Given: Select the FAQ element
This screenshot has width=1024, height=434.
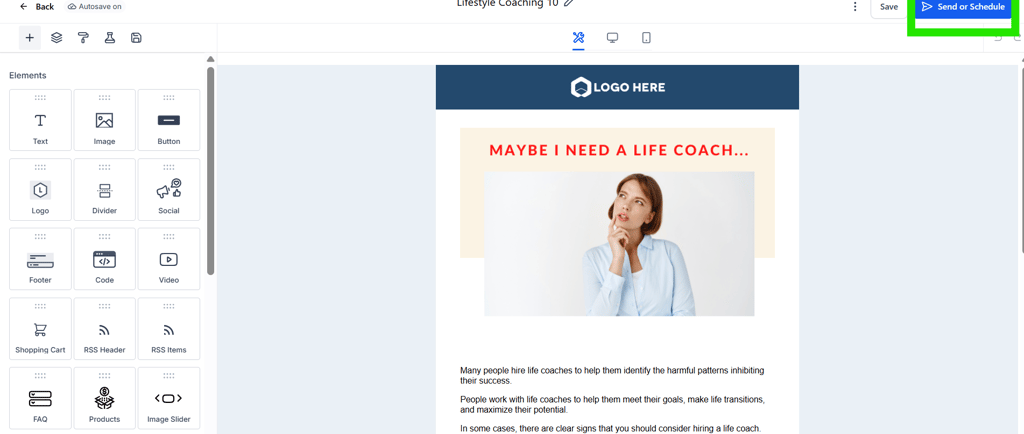Looking at the screenshot, I should coord(40,397).
